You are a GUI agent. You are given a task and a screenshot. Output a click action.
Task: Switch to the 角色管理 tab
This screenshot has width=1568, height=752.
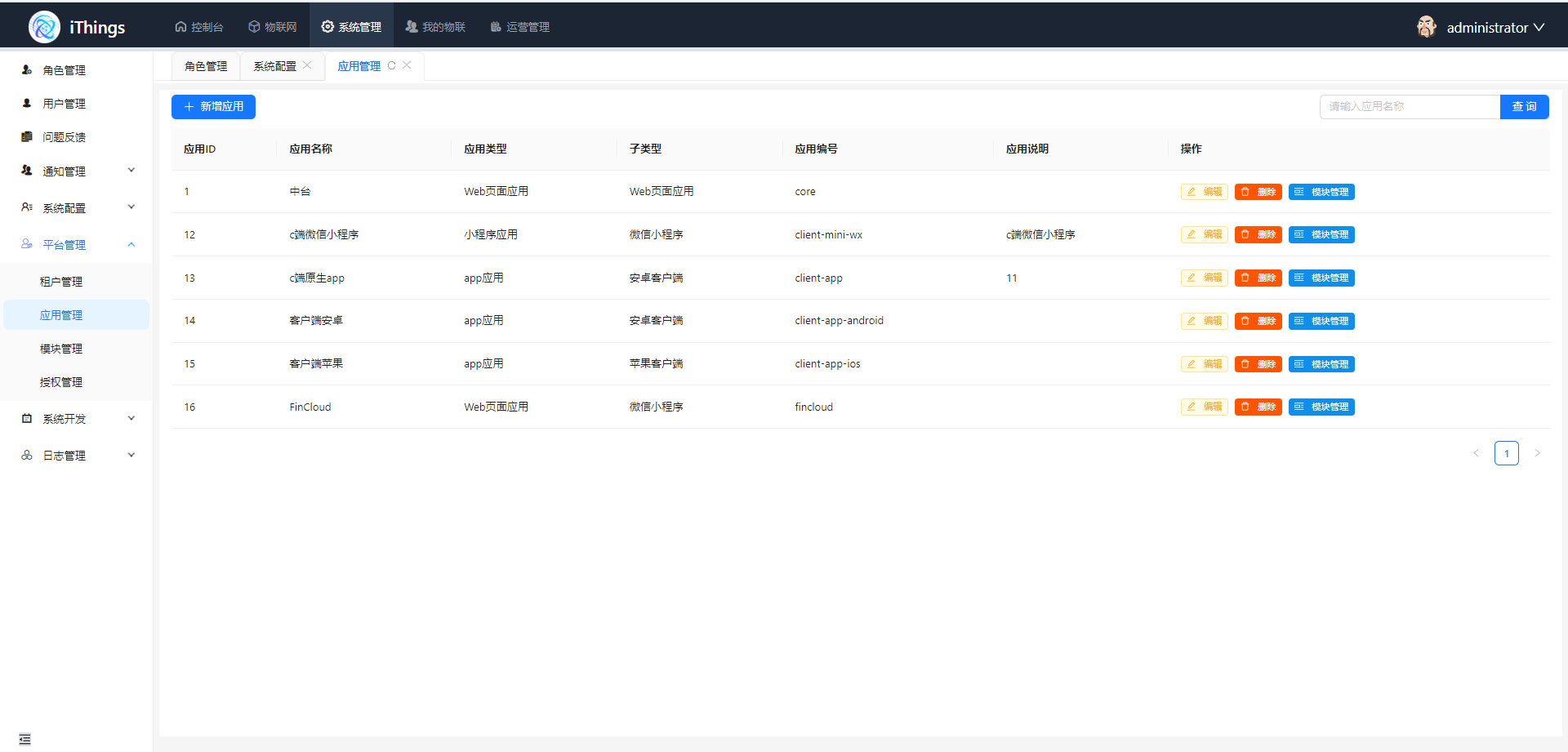click(206, 66)
